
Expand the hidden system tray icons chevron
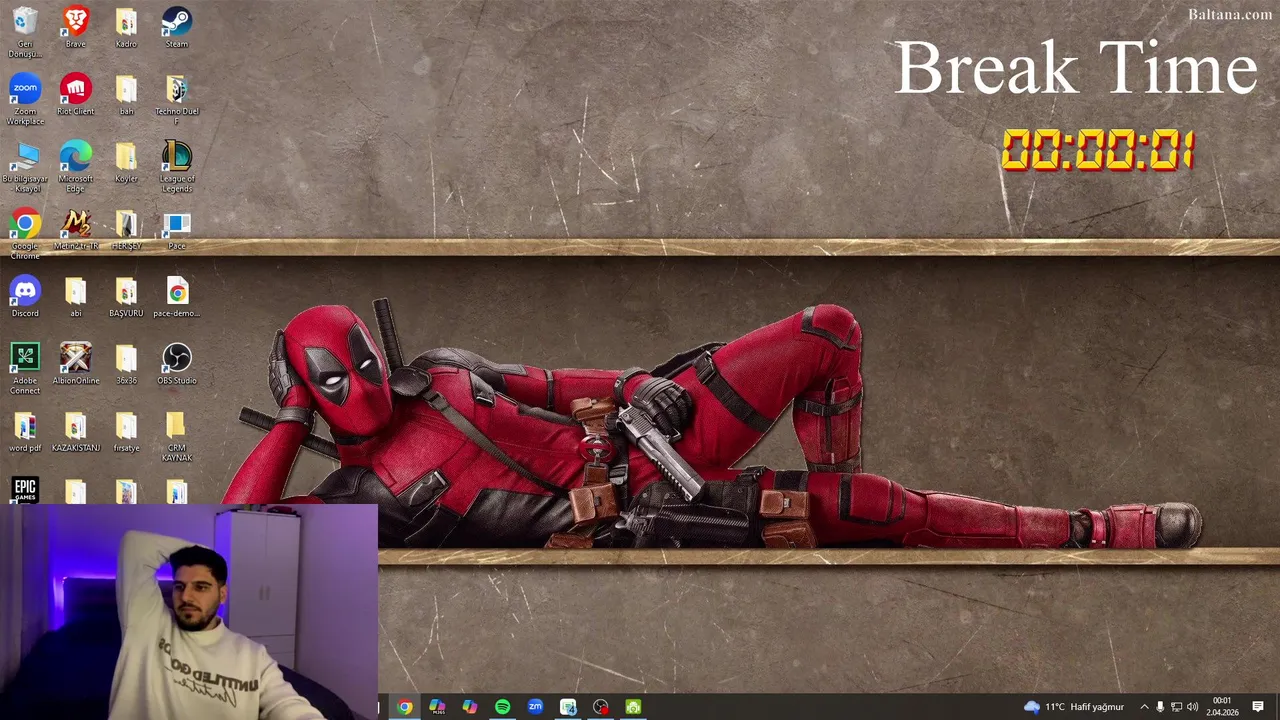(1144, 707)
